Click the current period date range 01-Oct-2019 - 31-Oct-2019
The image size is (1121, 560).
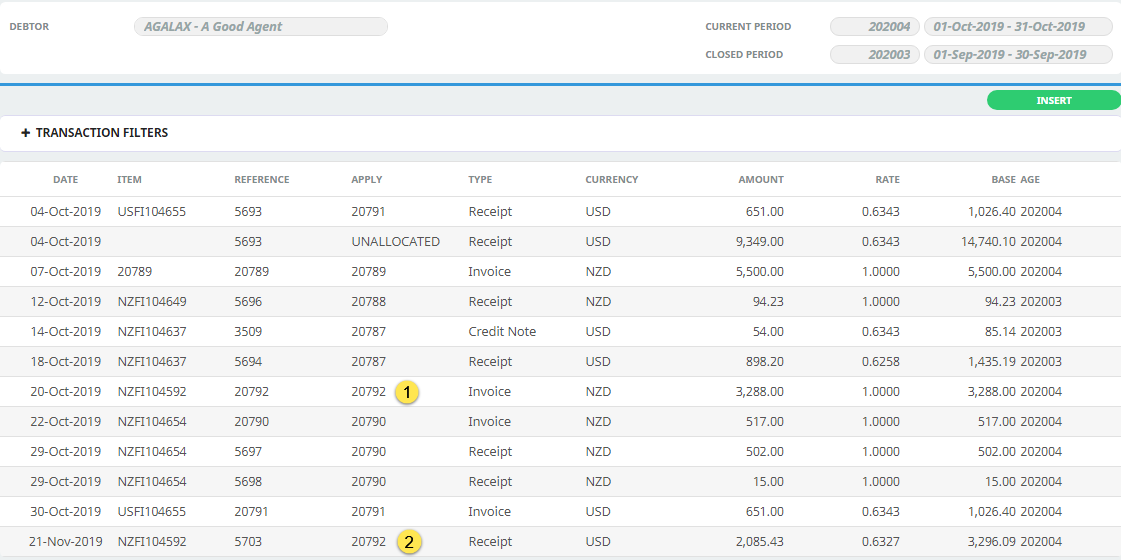point(1018,26)
